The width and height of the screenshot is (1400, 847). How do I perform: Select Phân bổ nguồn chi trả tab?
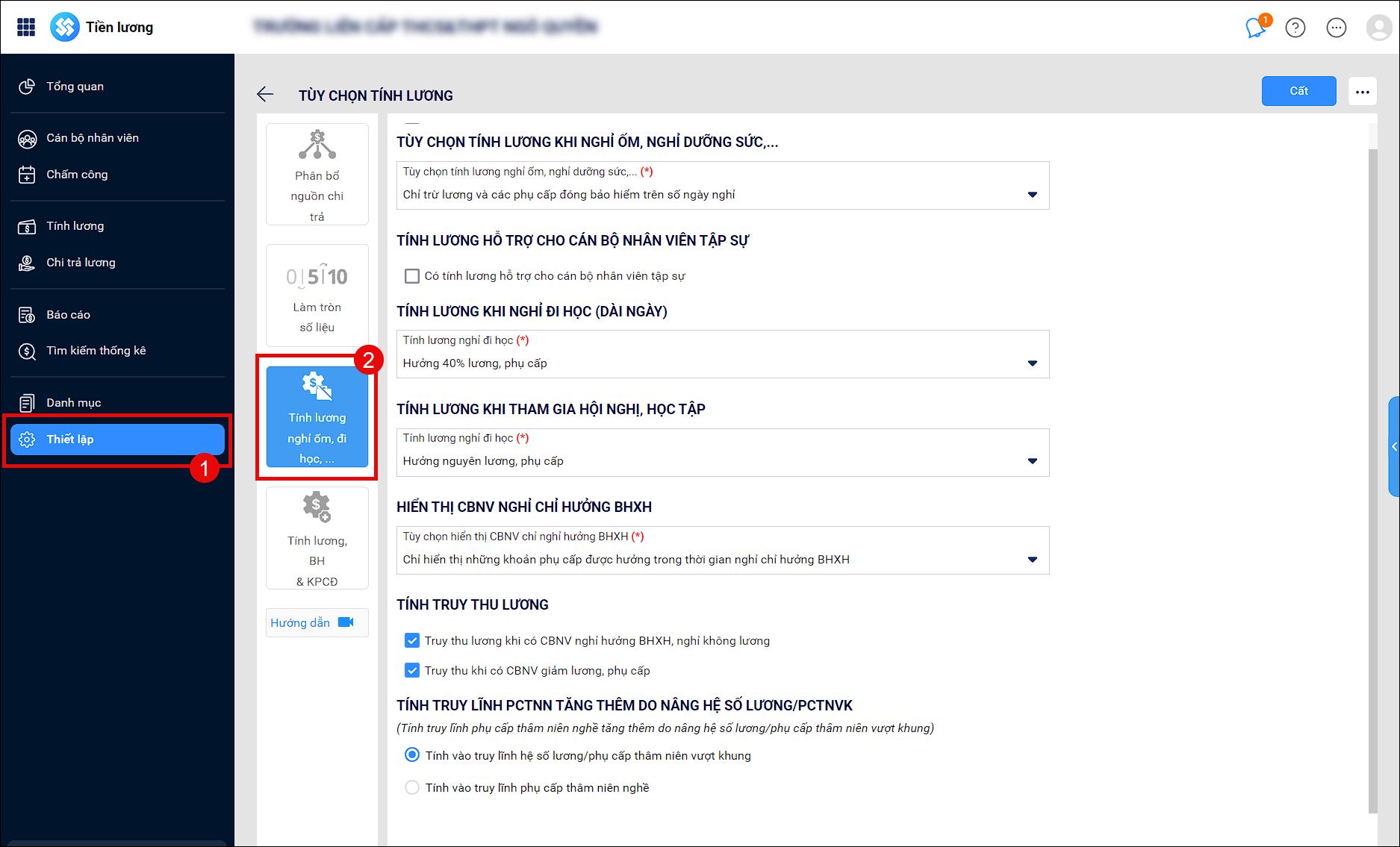coord(317,175)
